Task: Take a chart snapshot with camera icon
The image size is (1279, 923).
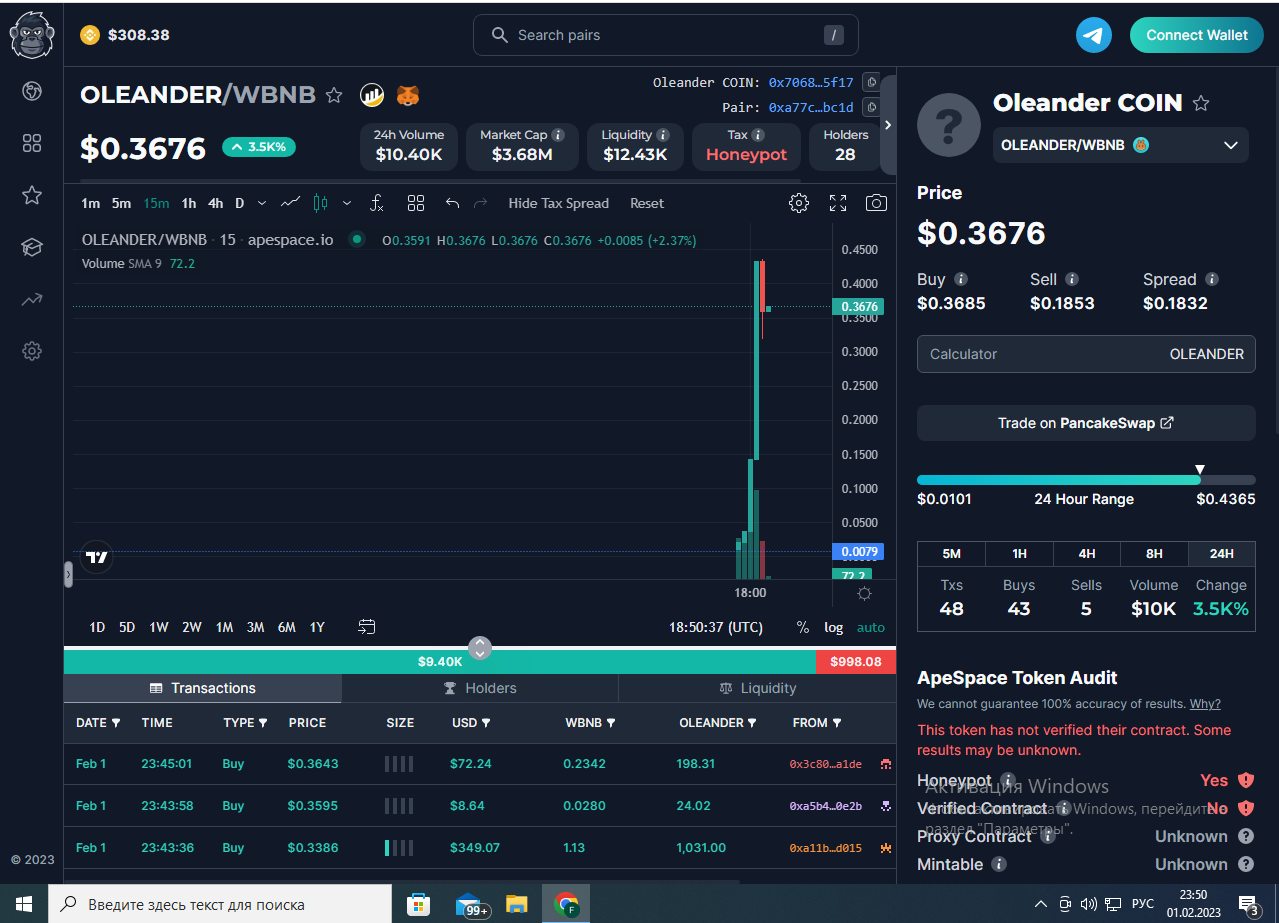Action: pos(876,203)
